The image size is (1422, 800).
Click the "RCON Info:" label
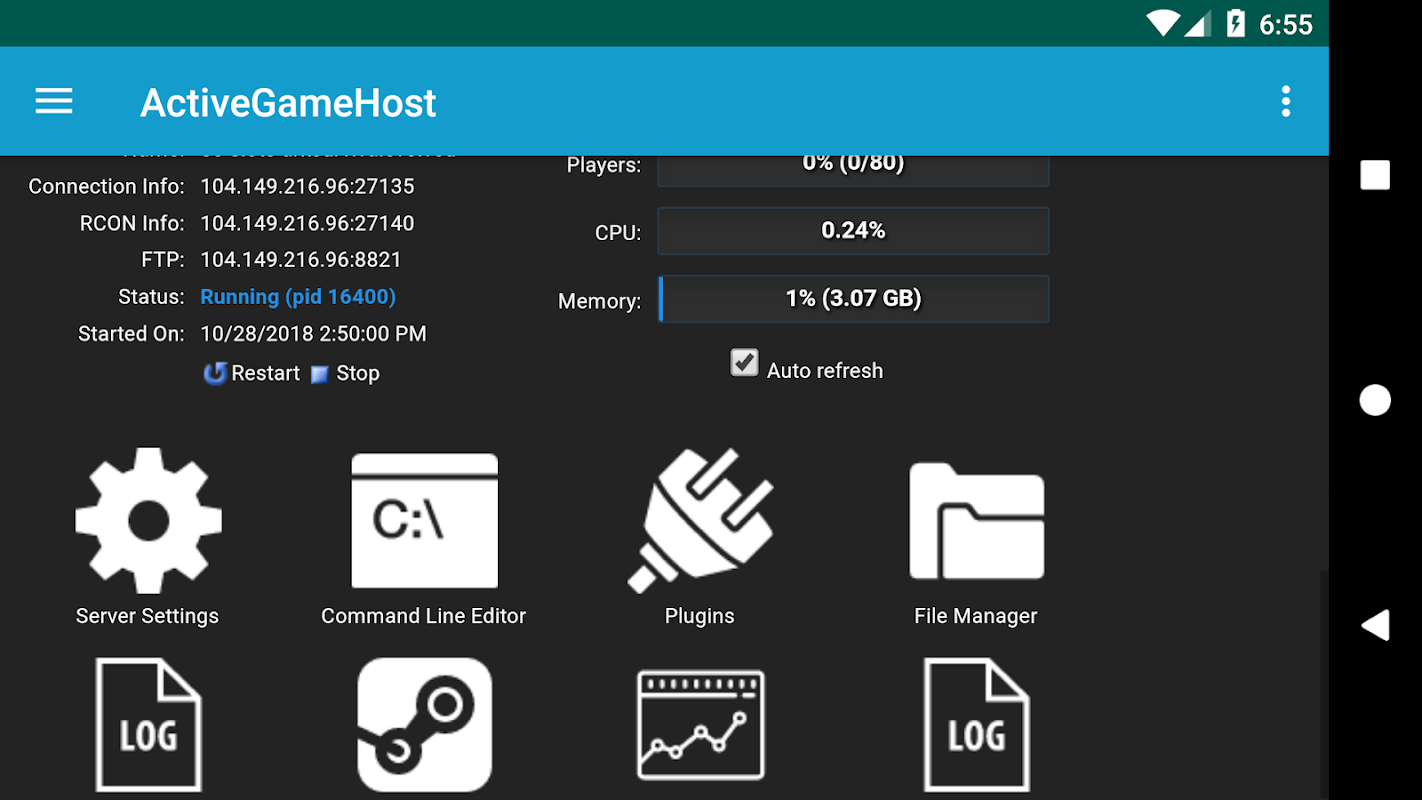coord(133,224)
